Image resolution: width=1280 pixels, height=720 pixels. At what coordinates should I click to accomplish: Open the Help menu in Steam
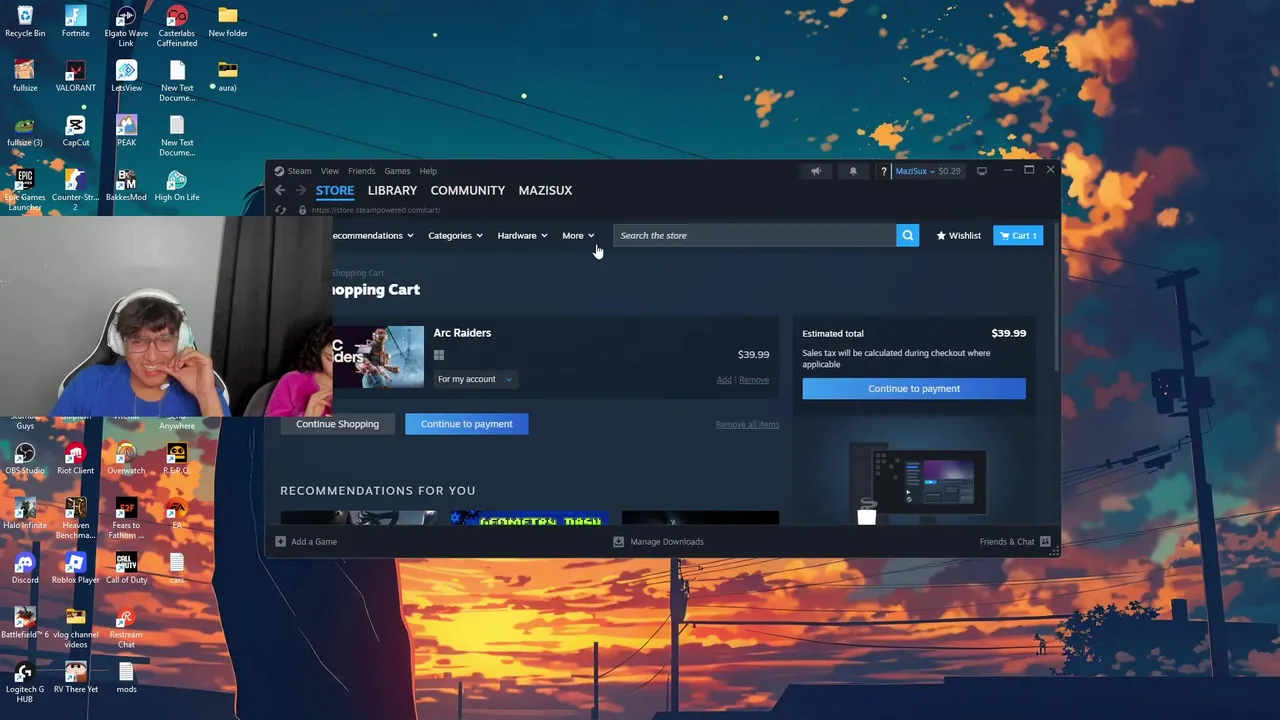point(428,171)
